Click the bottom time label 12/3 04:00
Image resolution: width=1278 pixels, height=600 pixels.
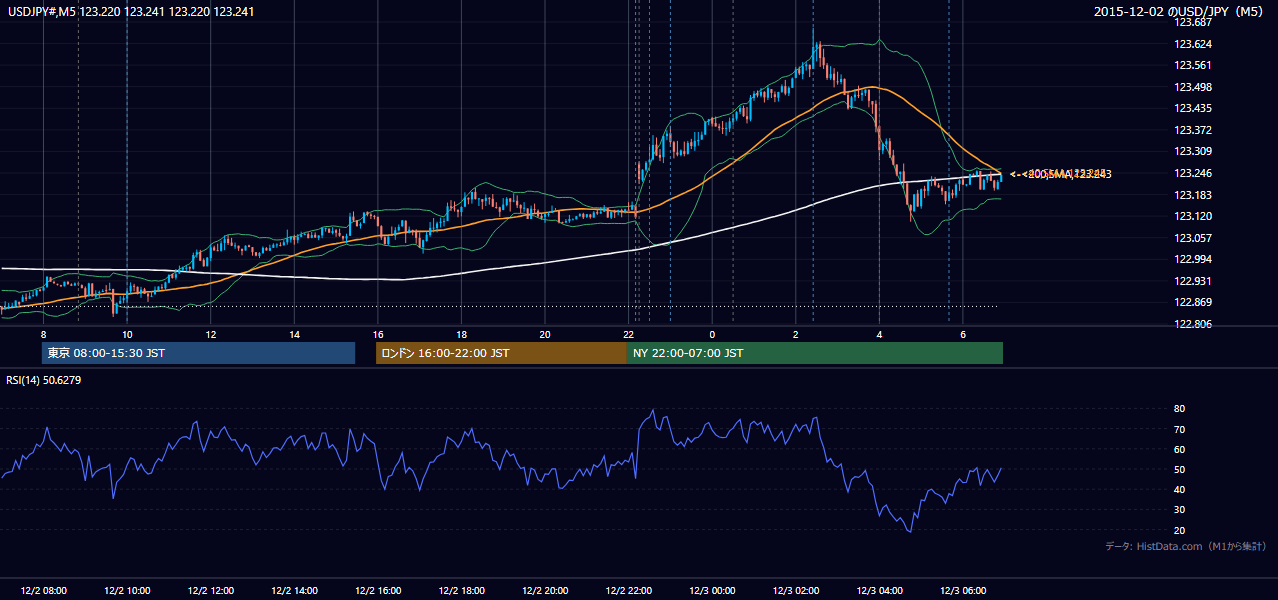pos(880,591)
